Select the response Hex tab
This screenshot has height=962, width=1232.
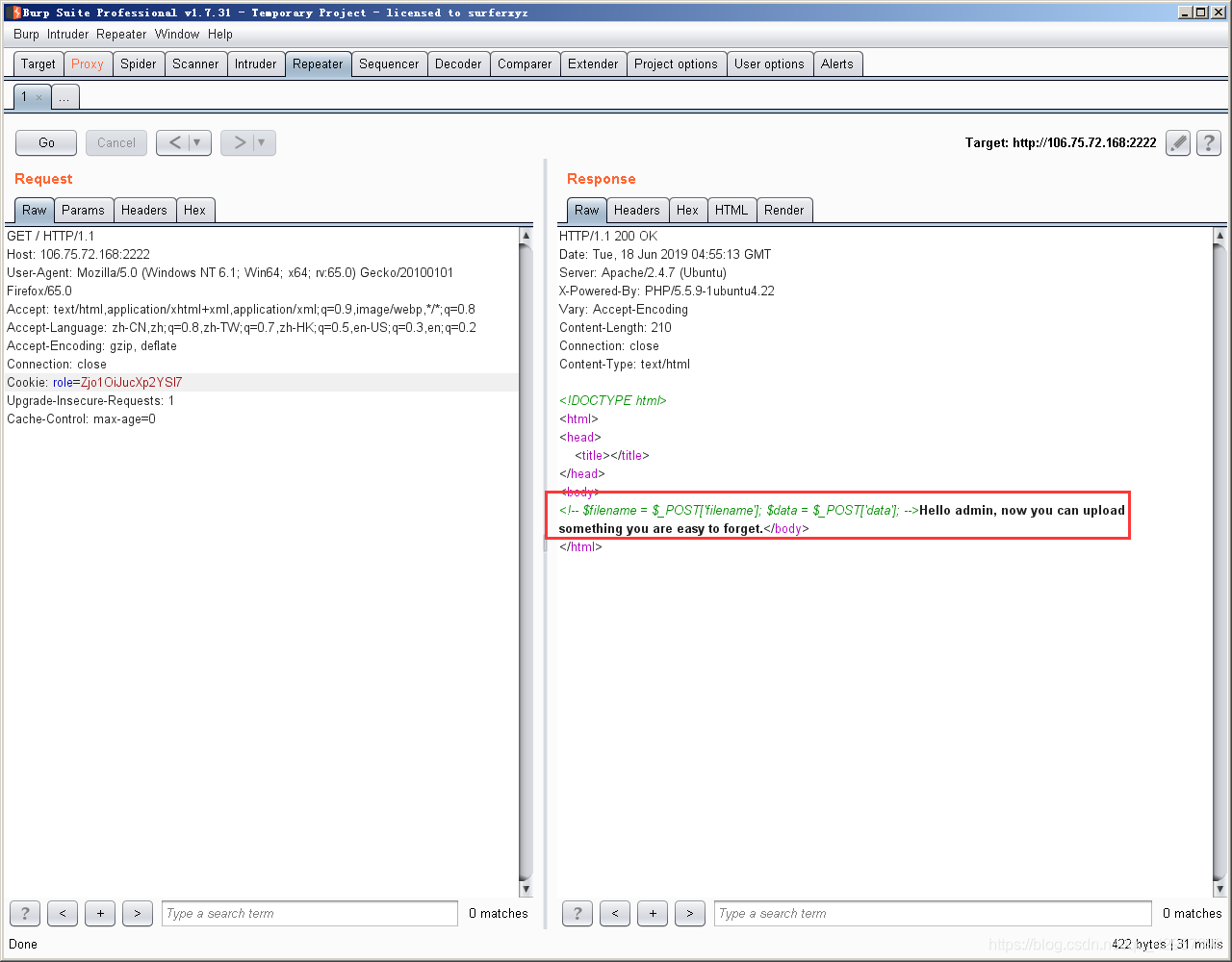click(687, 210)
